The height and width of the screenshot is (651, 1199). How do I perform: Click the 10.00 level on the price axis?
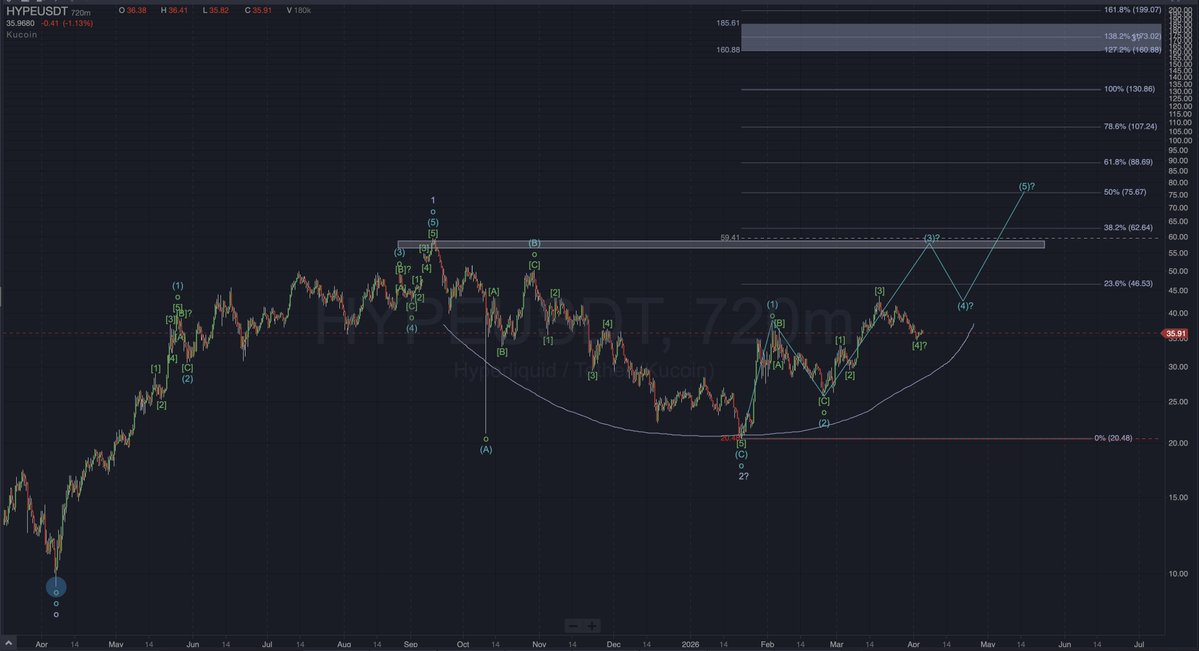(x=1178, y=574)
